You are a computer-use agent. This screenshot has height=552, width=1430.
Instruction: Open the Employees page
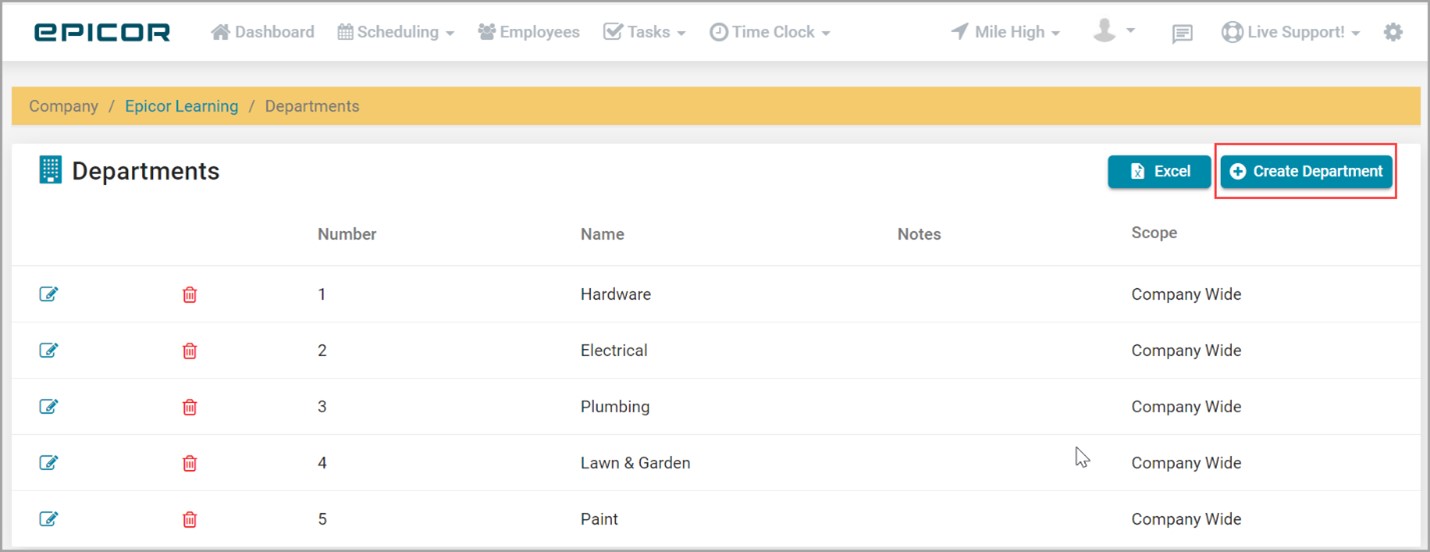529,32
